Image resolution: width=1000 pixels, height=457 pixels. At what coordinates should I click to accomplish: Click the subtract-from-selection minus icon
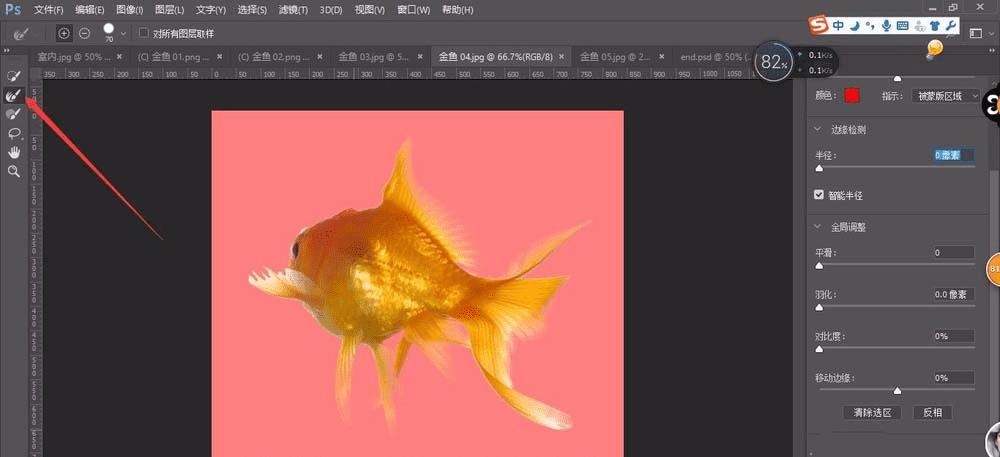[x=84, y=33]
